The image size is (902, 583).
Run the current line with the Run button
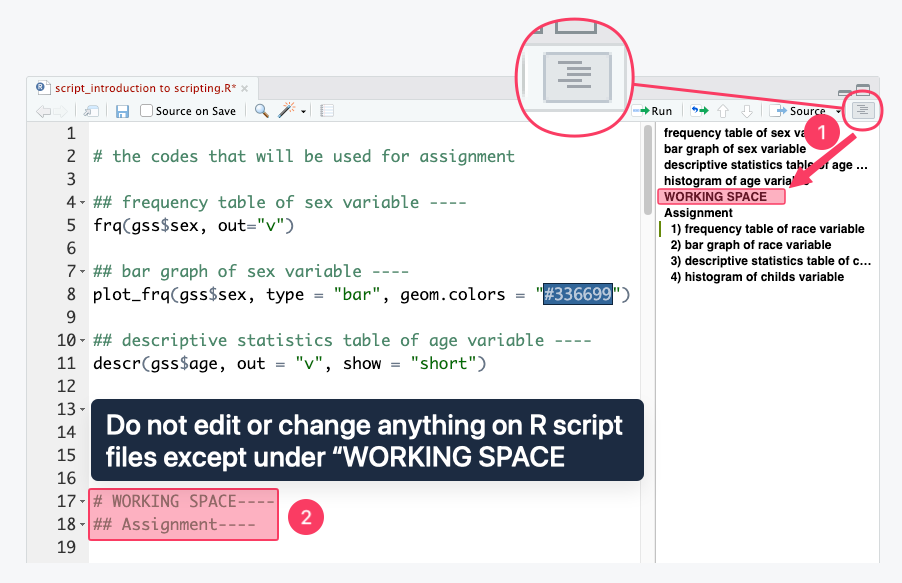click(652, 111)
